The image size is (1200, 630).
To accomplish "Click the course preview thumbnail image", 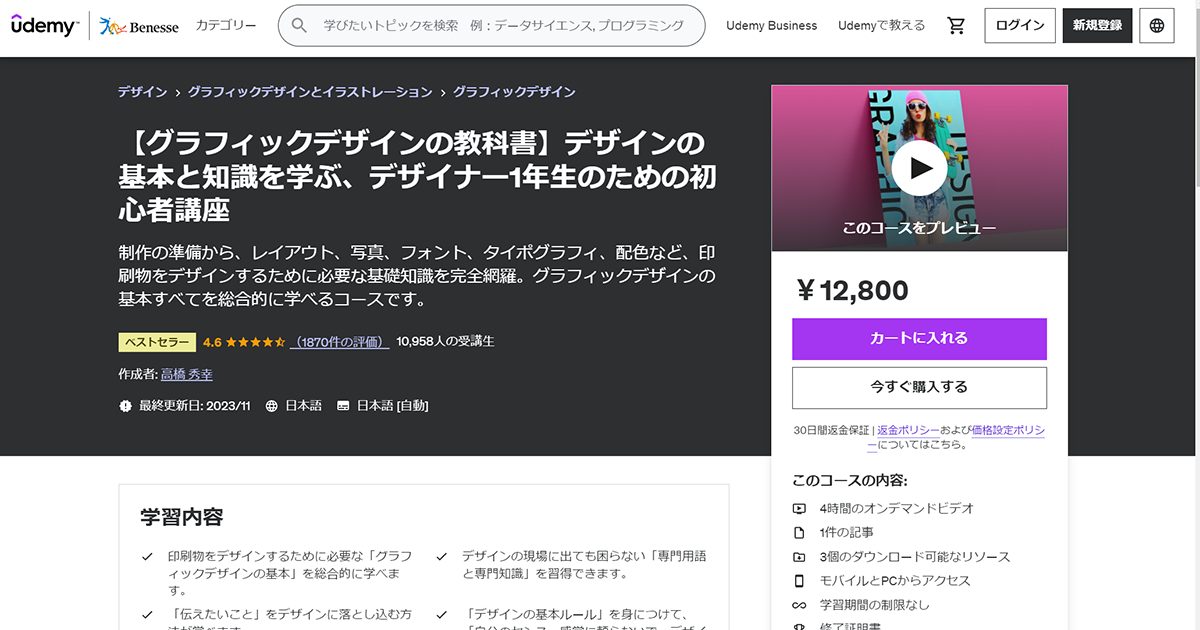I will [x=919, y=168].
